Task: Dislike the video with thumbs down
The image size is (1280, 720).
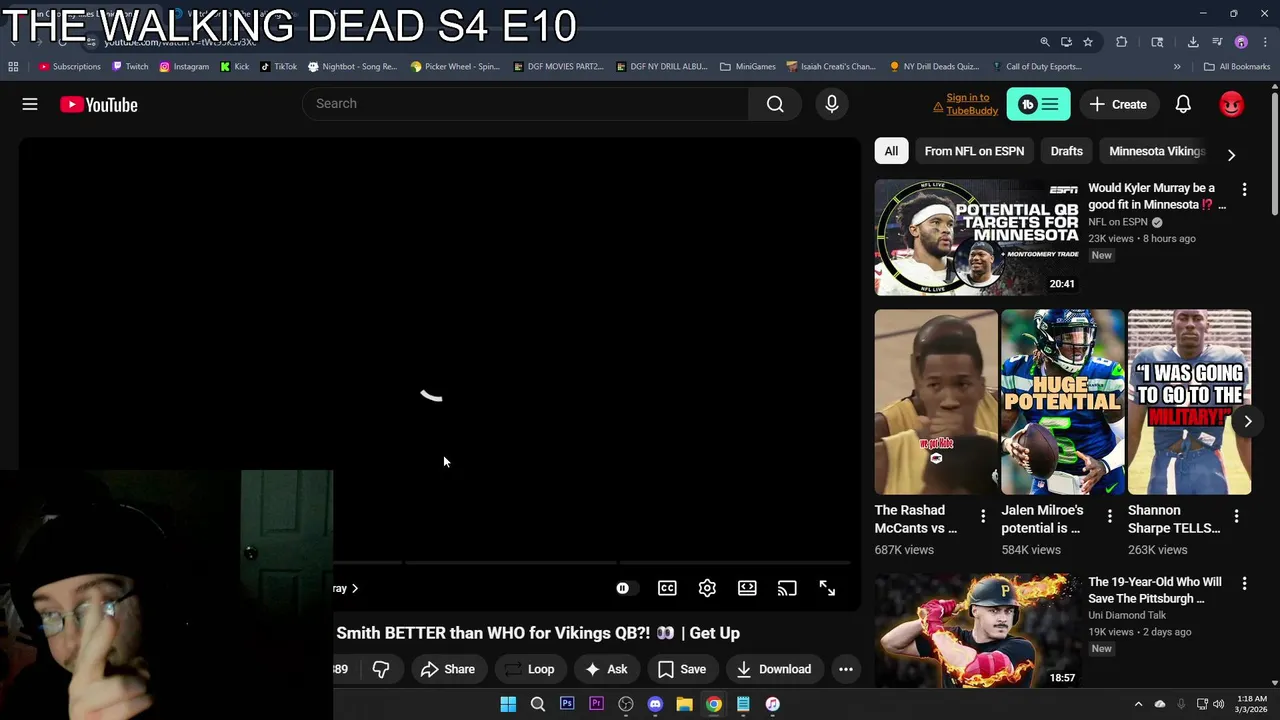Action: tap(381, 669)
